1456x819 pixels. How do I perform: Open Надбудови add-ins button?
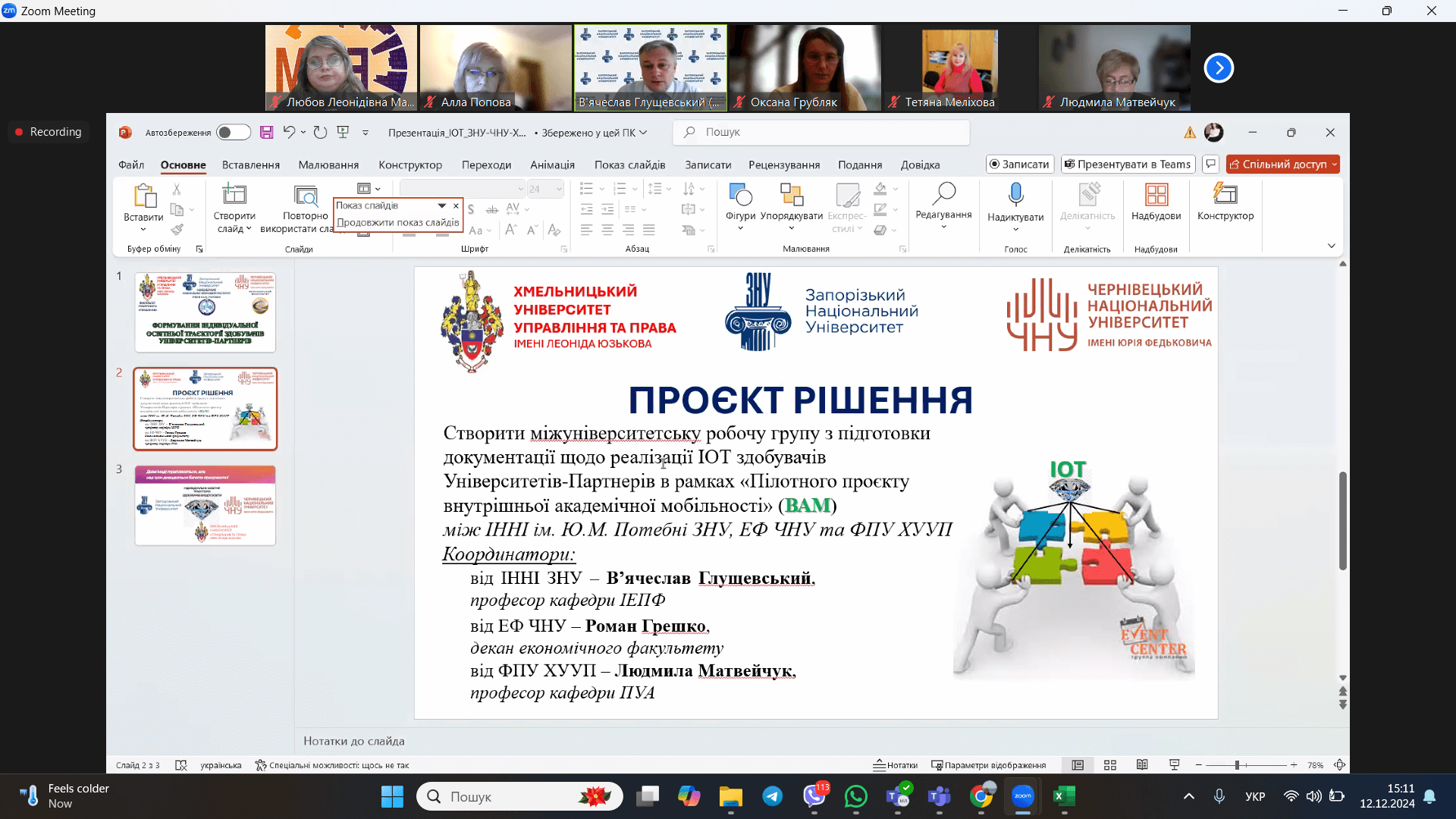pos(1156,203)
